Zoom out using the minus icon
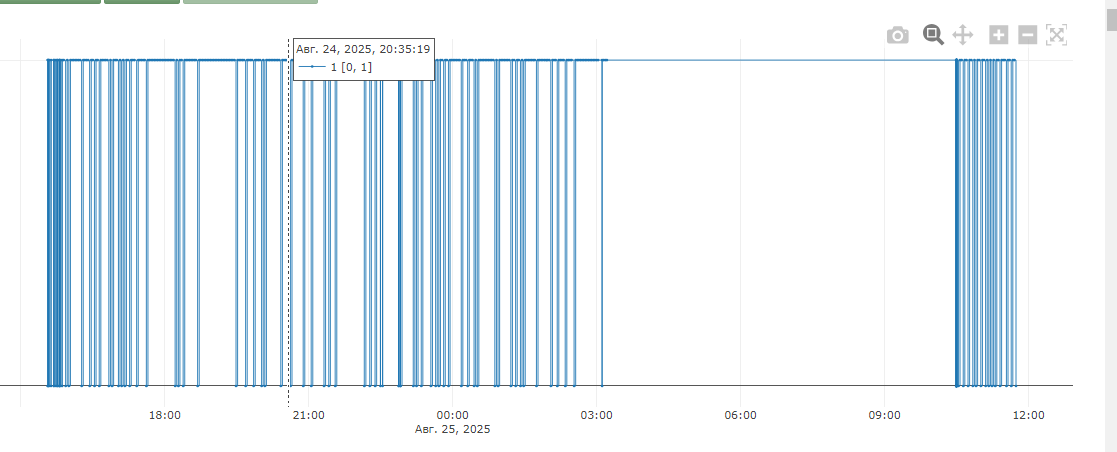Screen dimensions: 1117x452 (1027, 36)
